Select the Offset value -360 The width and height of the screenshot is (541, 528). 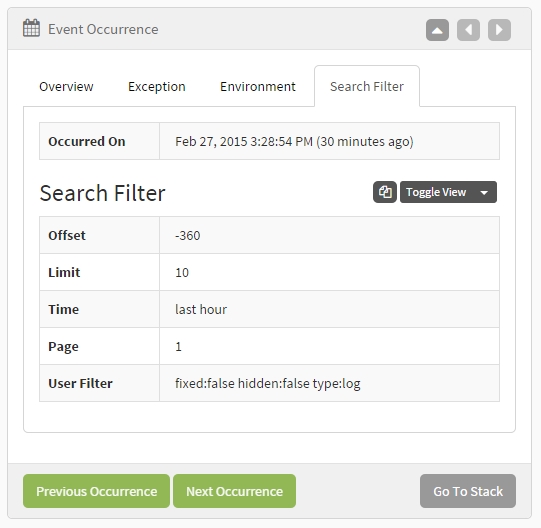coord(188,235)
